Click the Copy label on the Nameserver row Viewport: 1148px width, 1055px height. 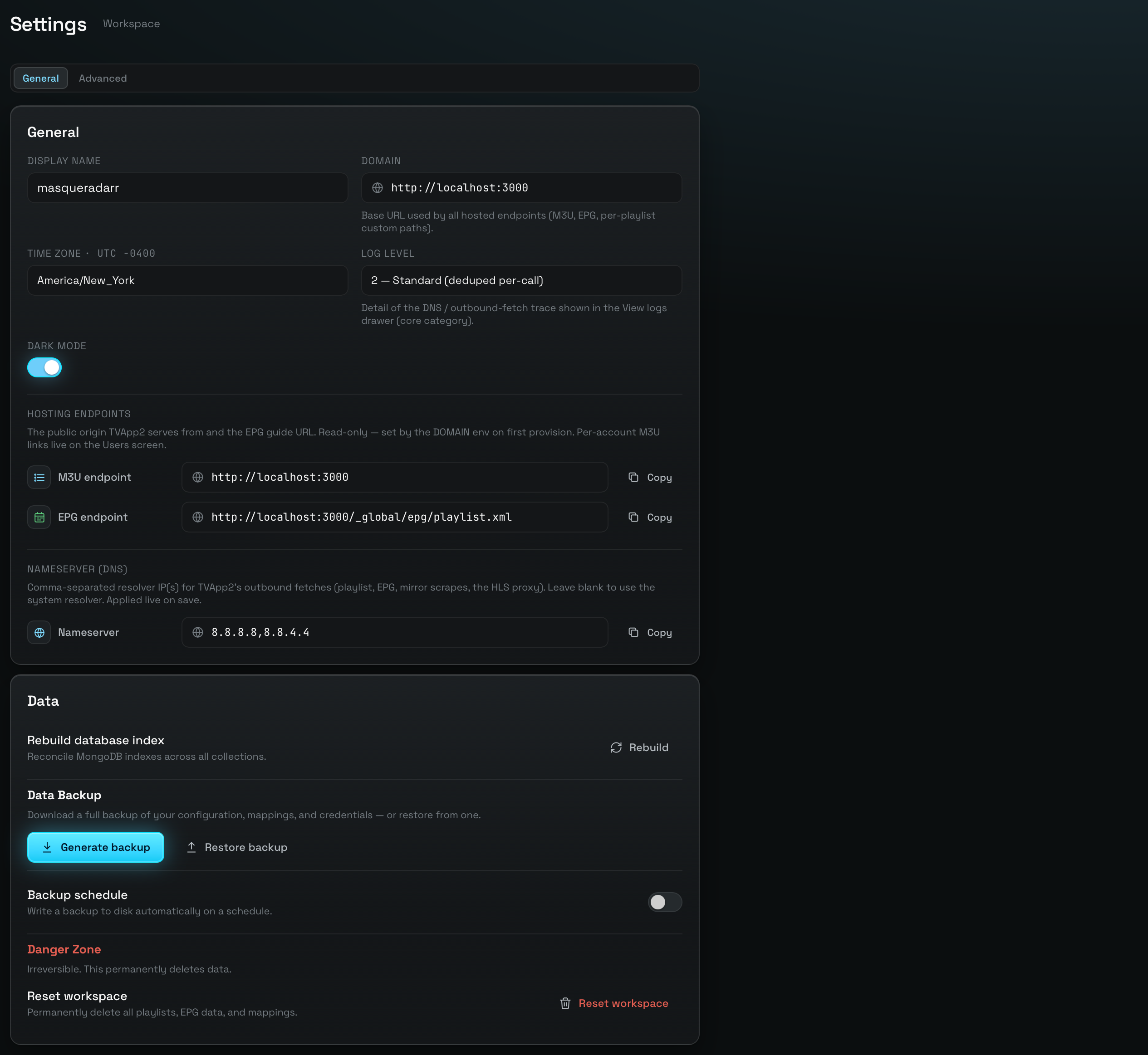click(x=659, y=633)
